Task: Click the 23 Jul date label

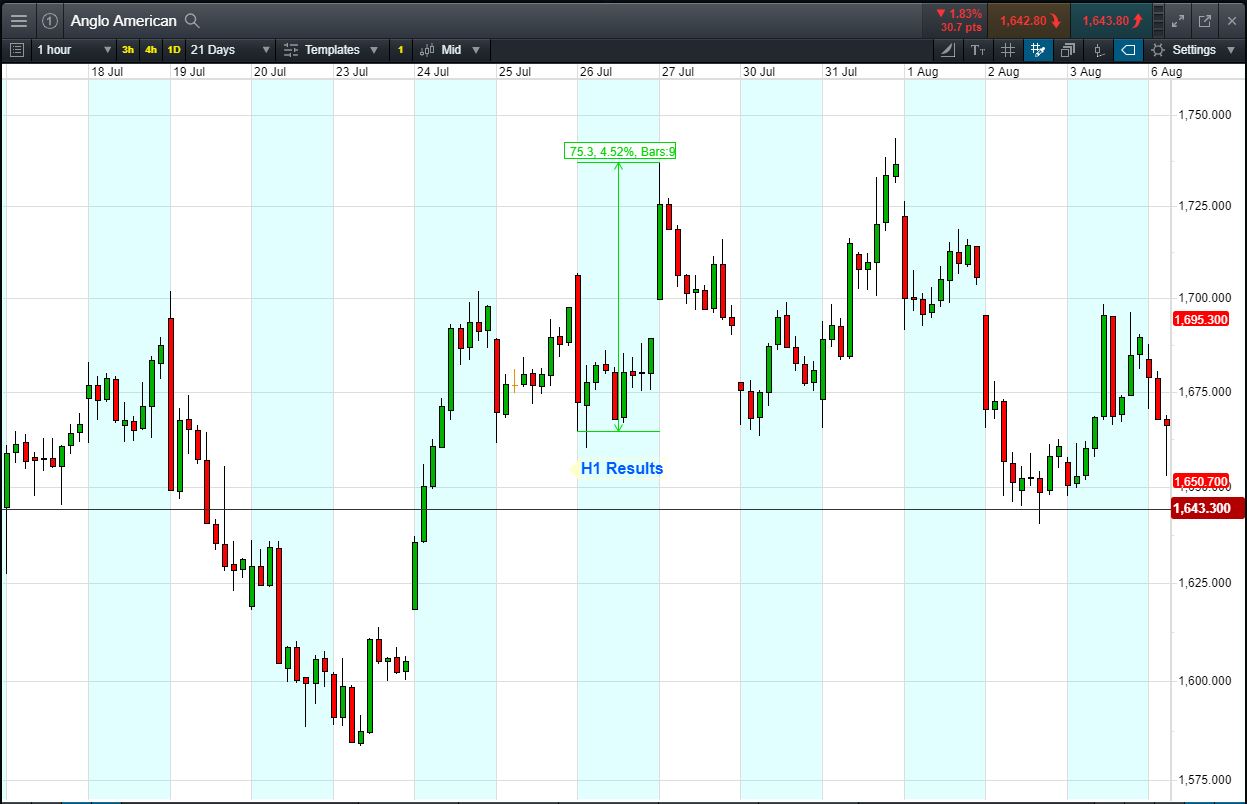Action: pyautogui.click(x=352, y=72)
